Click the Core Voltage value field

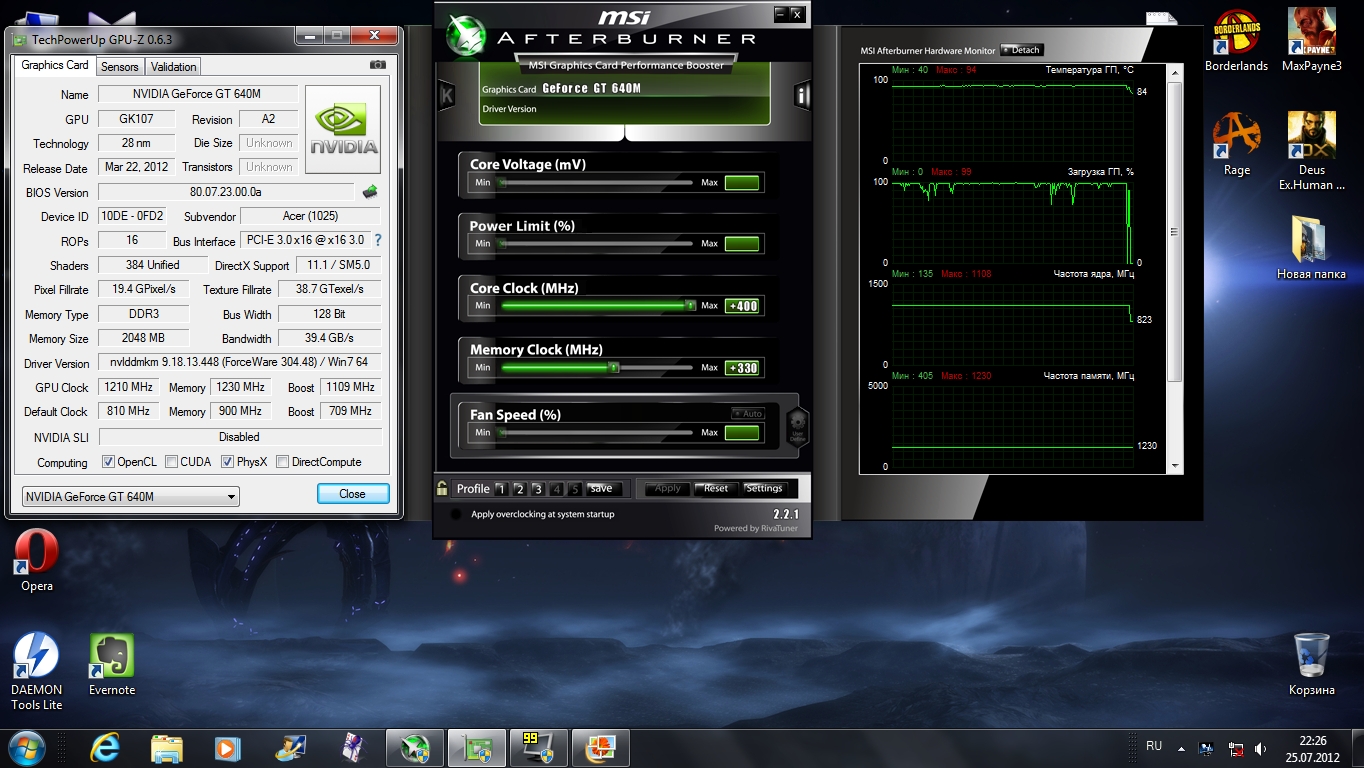point(742,183)
